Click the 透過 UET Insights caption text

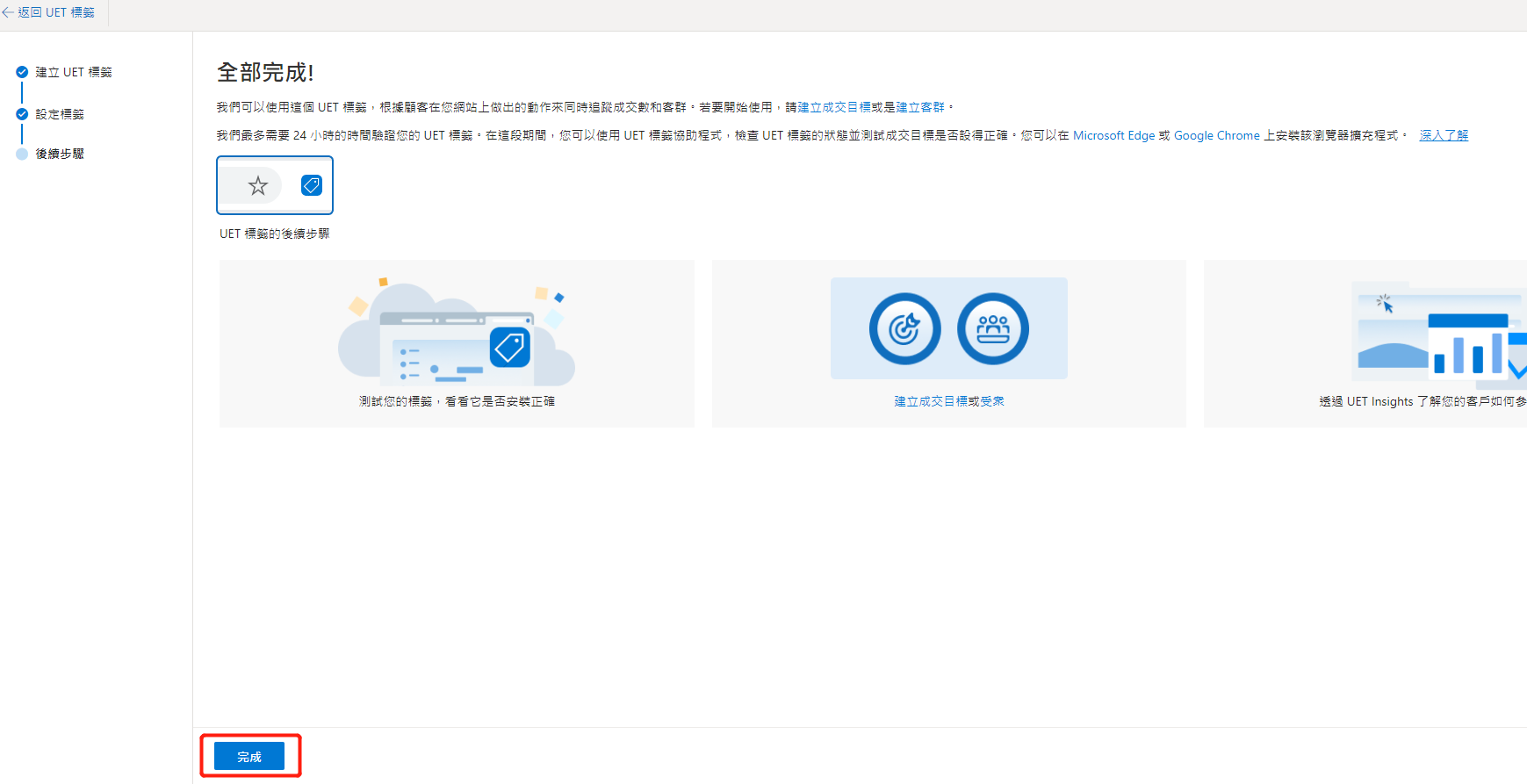pyautogui.click(x=1423, y=401)
